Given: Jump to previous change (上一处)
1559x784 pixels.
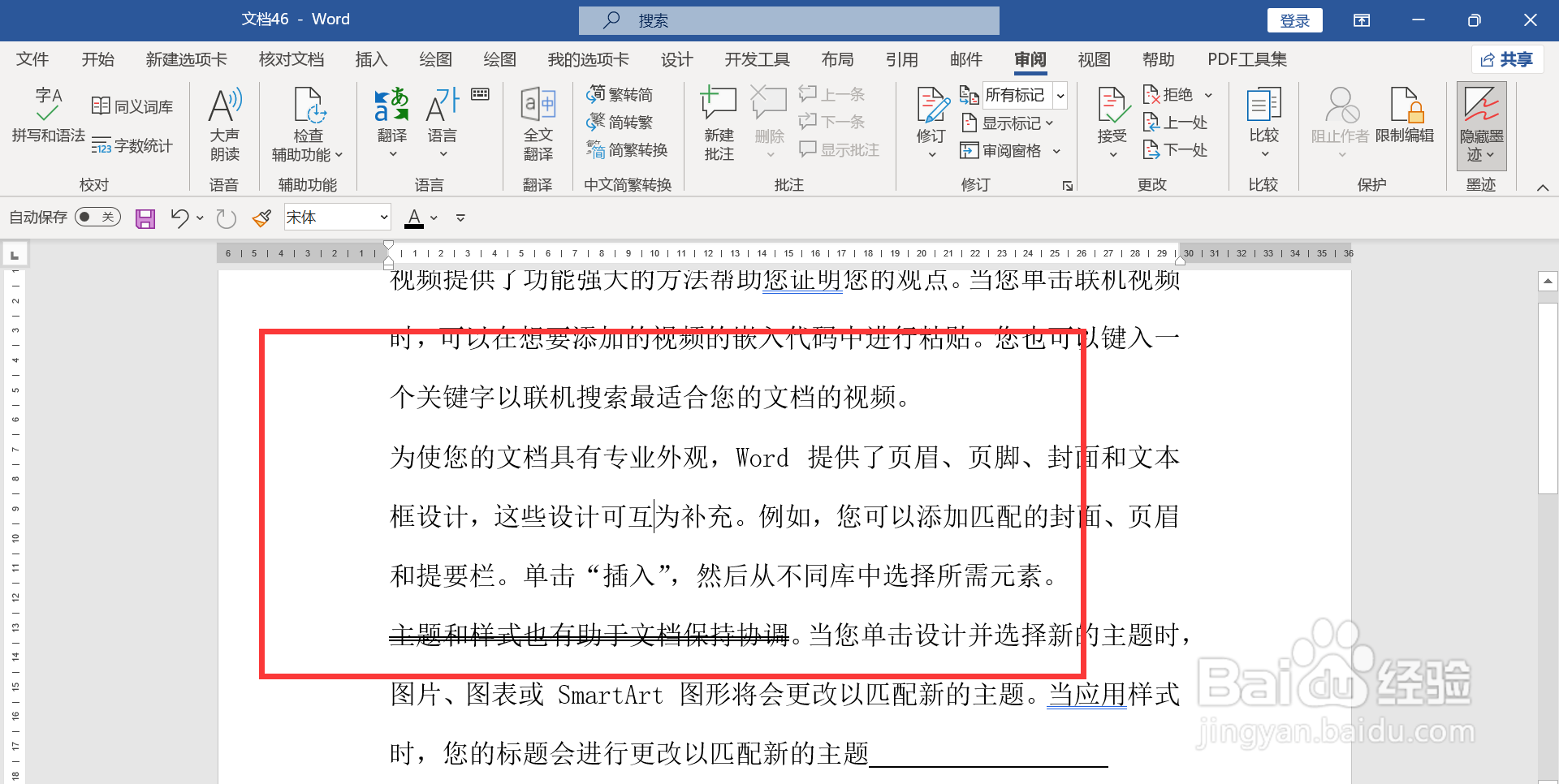Looking at the screenshot, I should pos(1176,122).
